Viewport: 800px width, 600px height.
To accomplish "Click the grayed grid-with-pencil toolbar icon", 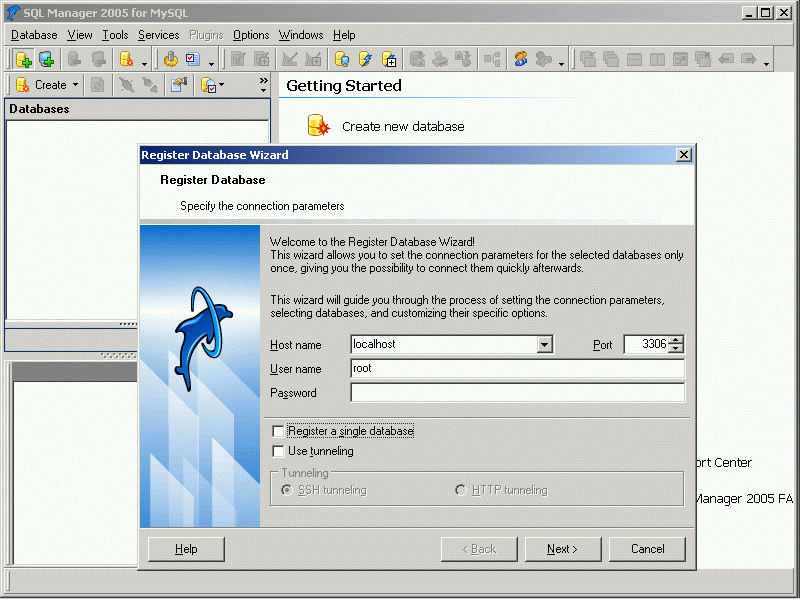I will pyautogui.click(x=238, y=59).
